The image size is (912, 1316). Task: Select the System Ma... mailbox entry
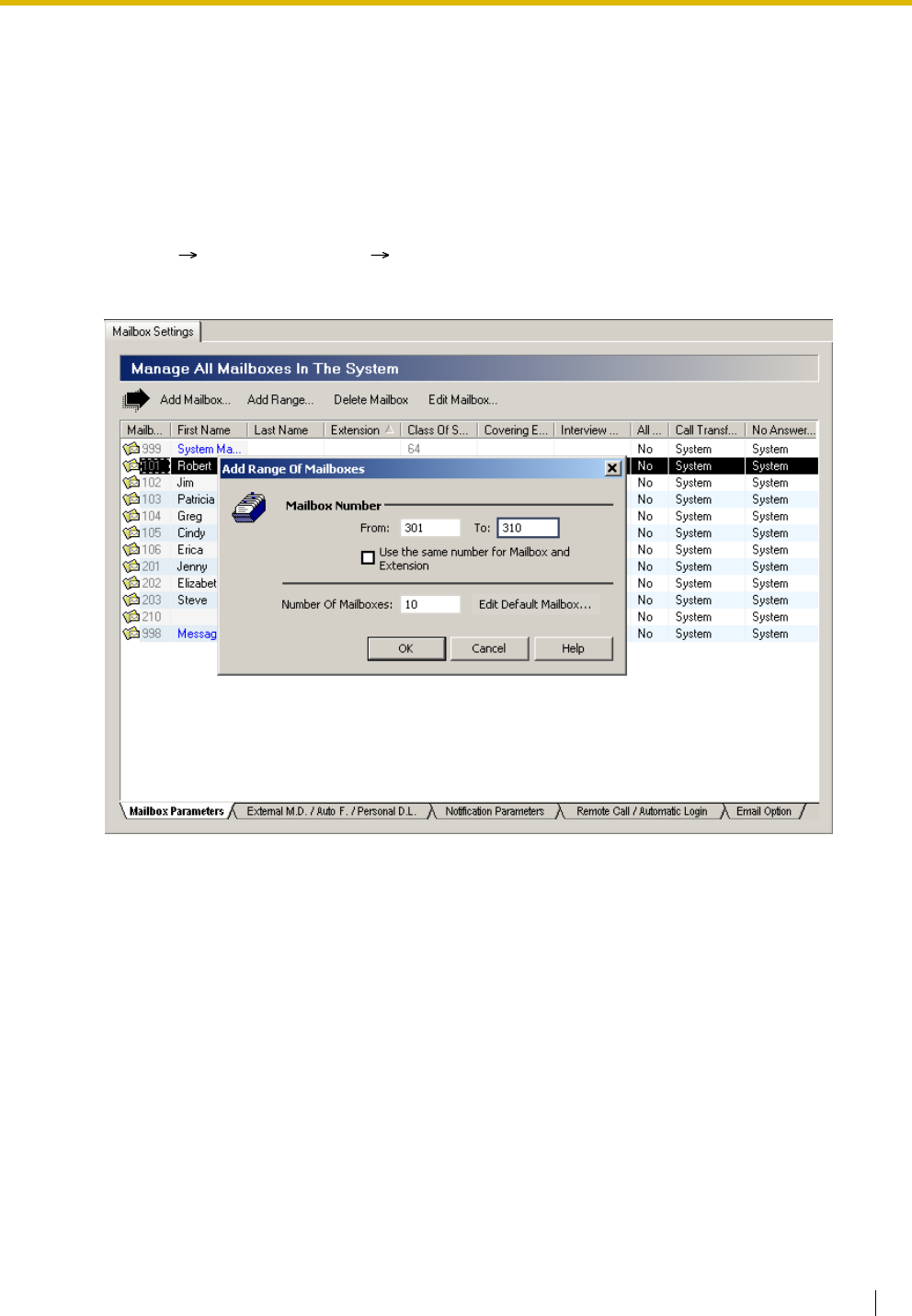209,449
